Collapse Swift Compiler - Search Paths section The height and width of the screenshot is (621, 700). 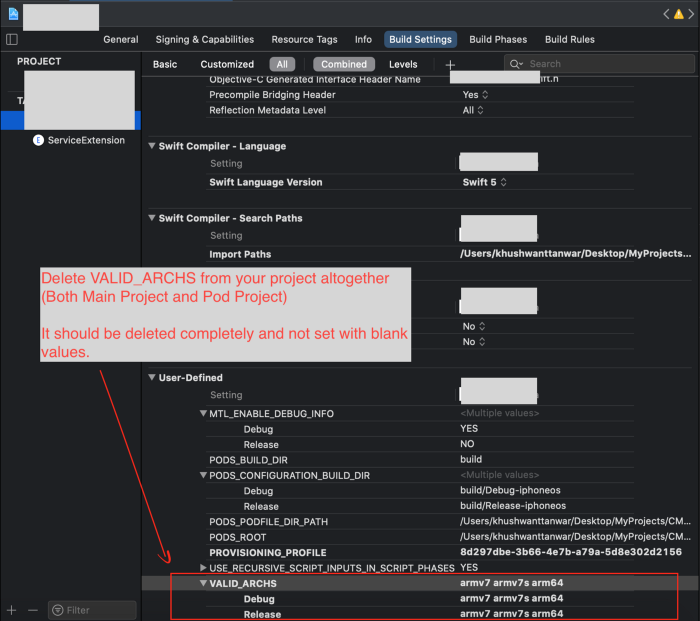pos(152,218)
